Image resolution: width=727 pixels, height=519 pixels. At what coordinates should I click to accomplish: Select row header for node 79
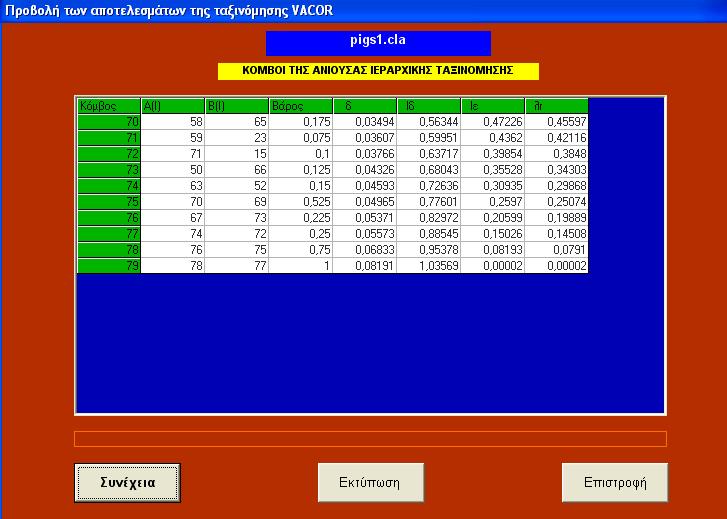click(x=108, y=266)
